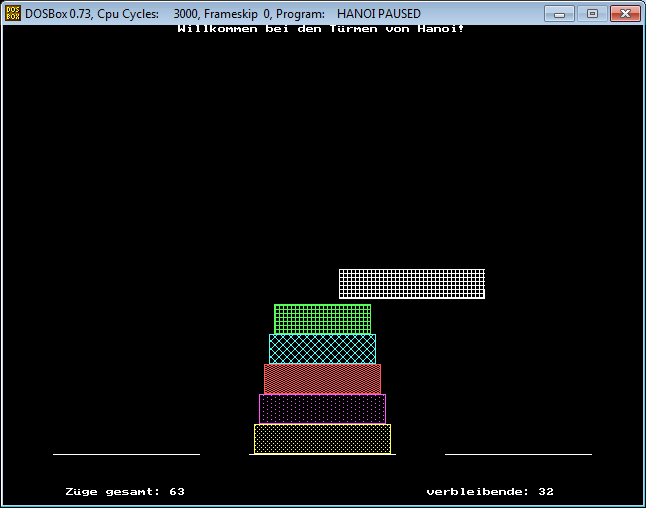Click the 'verbleibende: 32' counter
Viewport: 646px width, 508px height.
(x=490, y=492)
